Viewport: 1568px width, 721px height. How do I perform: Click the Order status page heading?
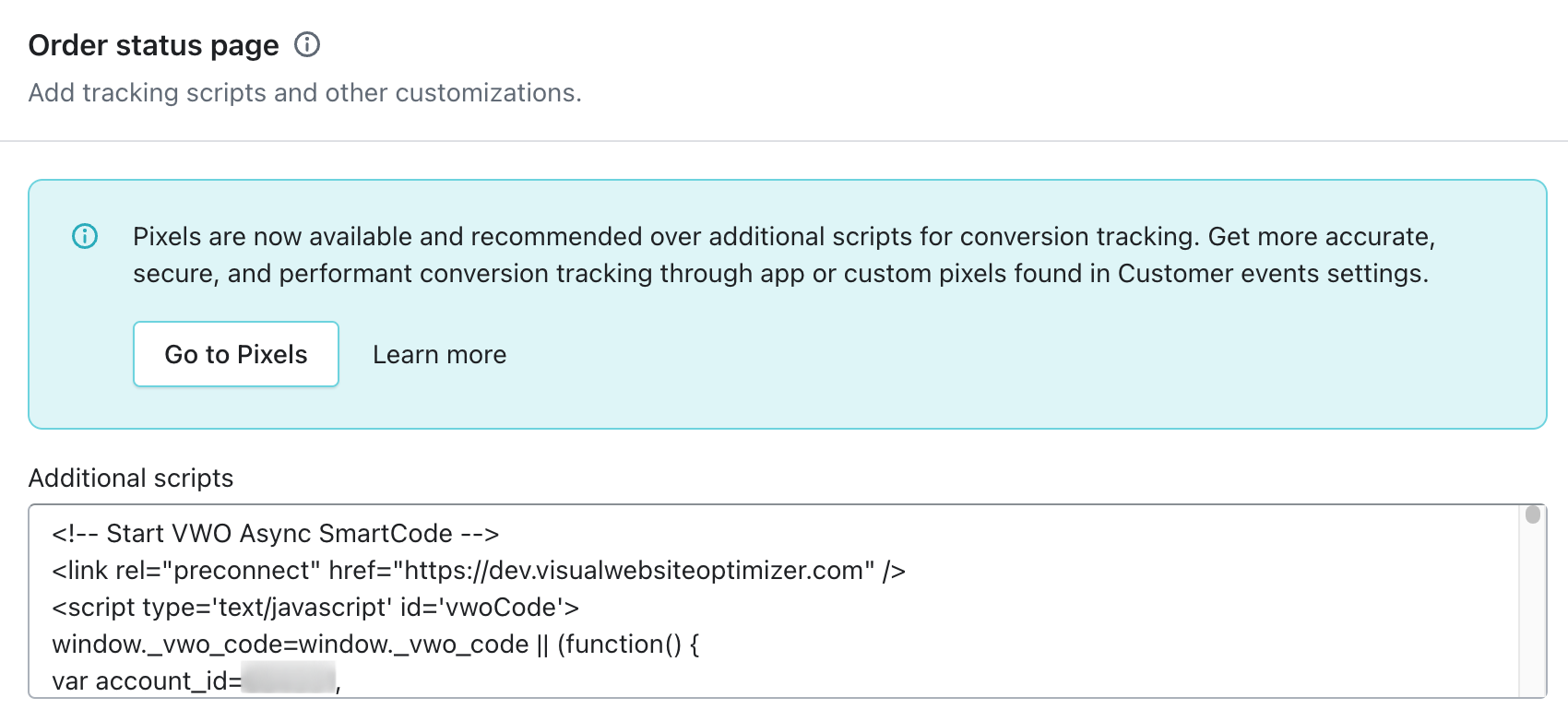click(x=153, y=45)
